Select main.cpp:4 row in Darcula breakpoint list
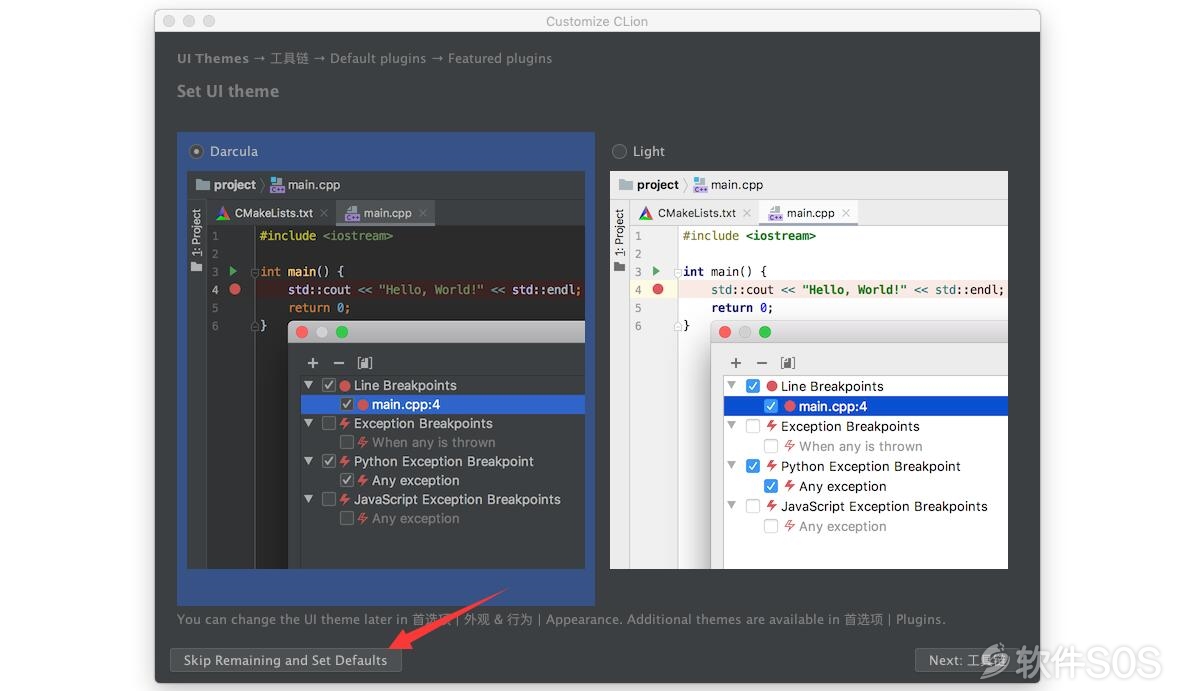This screenshot has height=691, width=1178. 443,404
